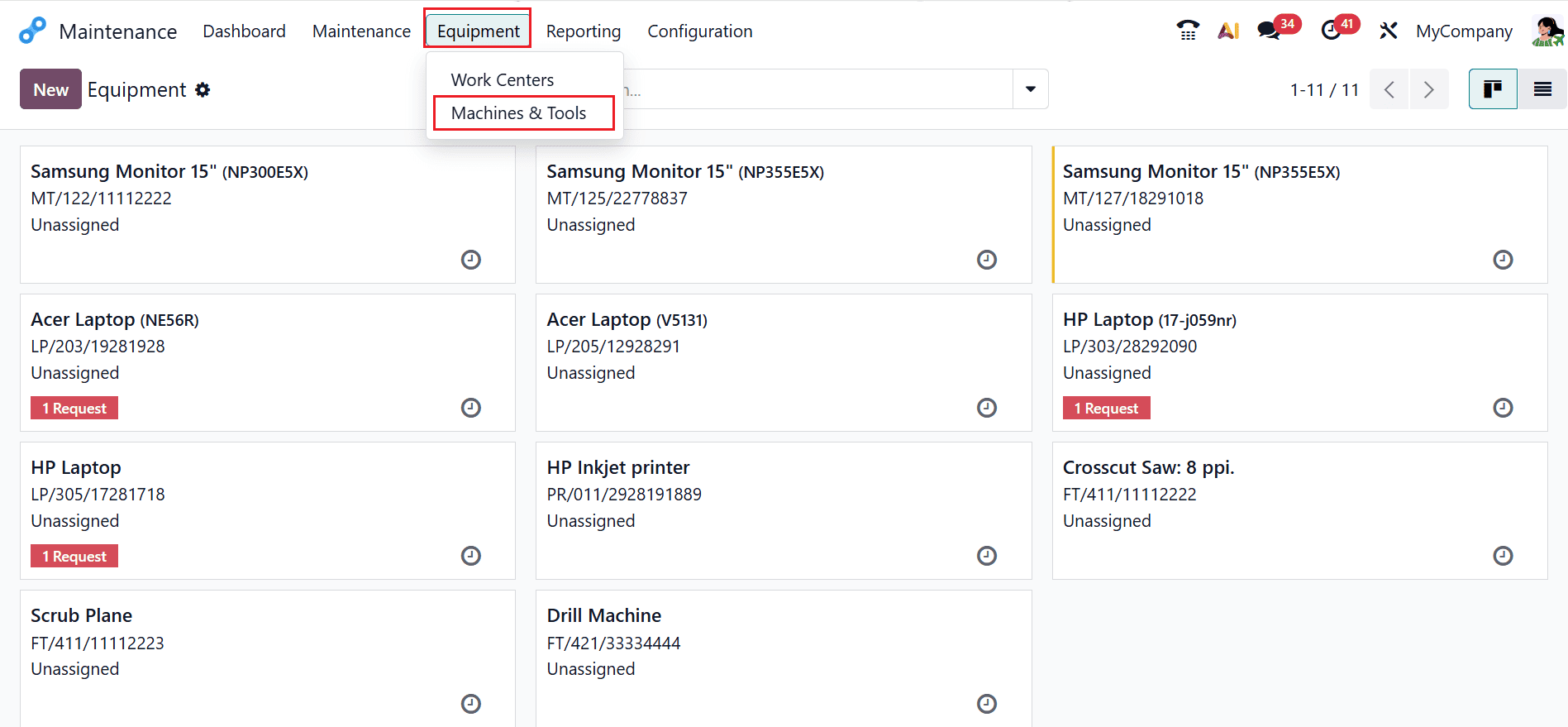The image size is (1568, 727).
Task: Open the HP Inkjet printer card title
Action: click(x=617, y=467)
